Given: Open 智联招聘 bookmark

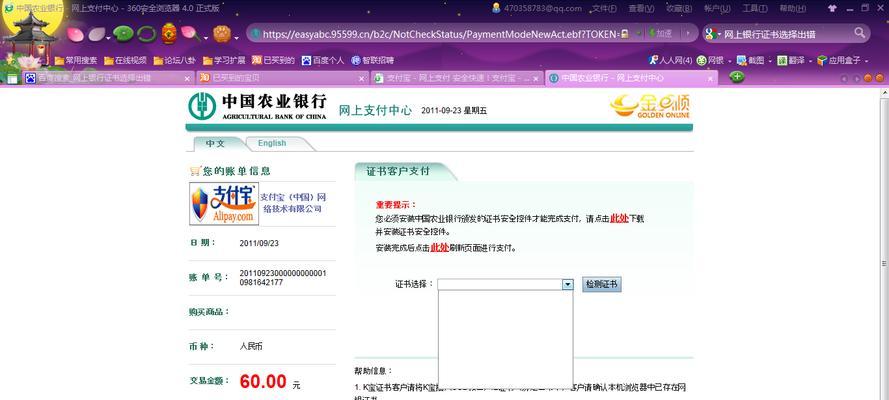Looking at the screenshot, I should pyautogui.click(x=372, y=60).
